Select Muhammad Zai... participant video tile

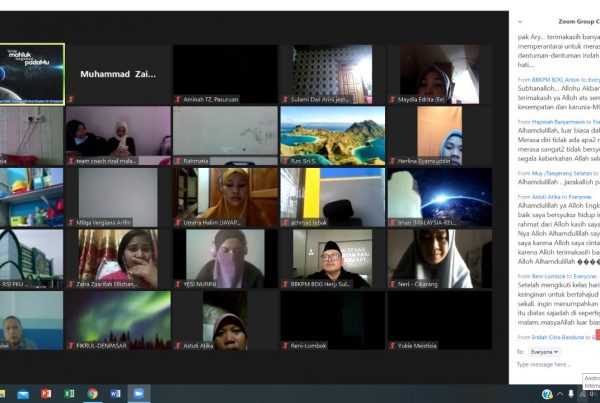click(x=118, y=73)
